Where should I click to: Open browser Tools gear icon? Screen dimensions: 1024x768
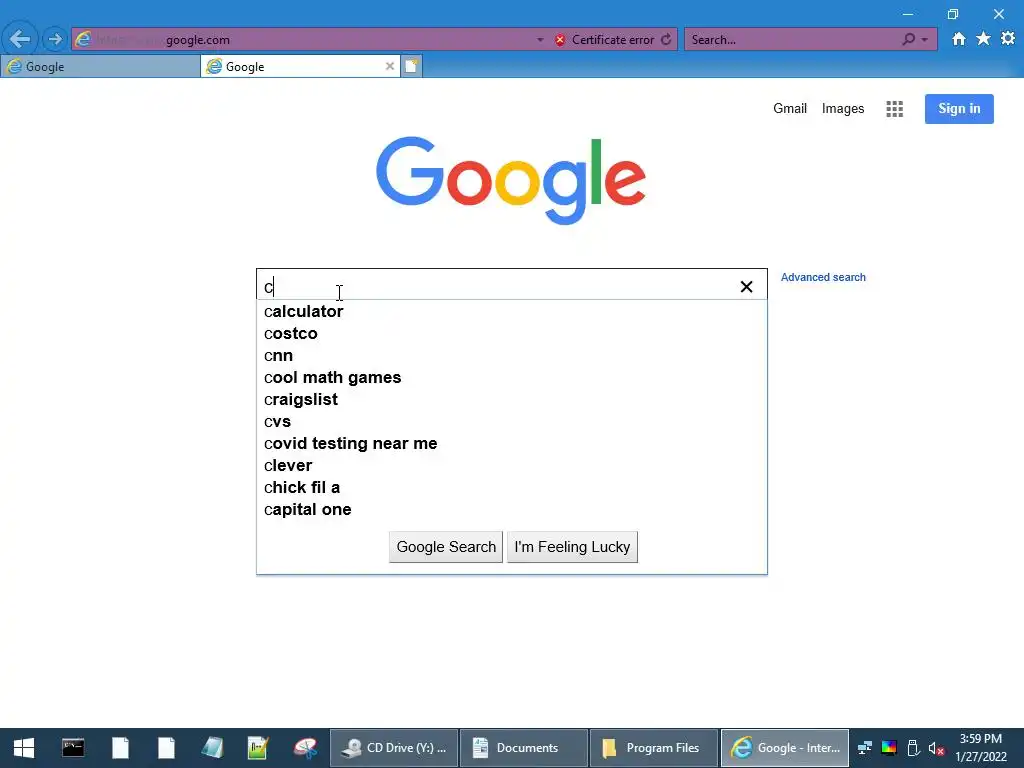click(1008, 39)
